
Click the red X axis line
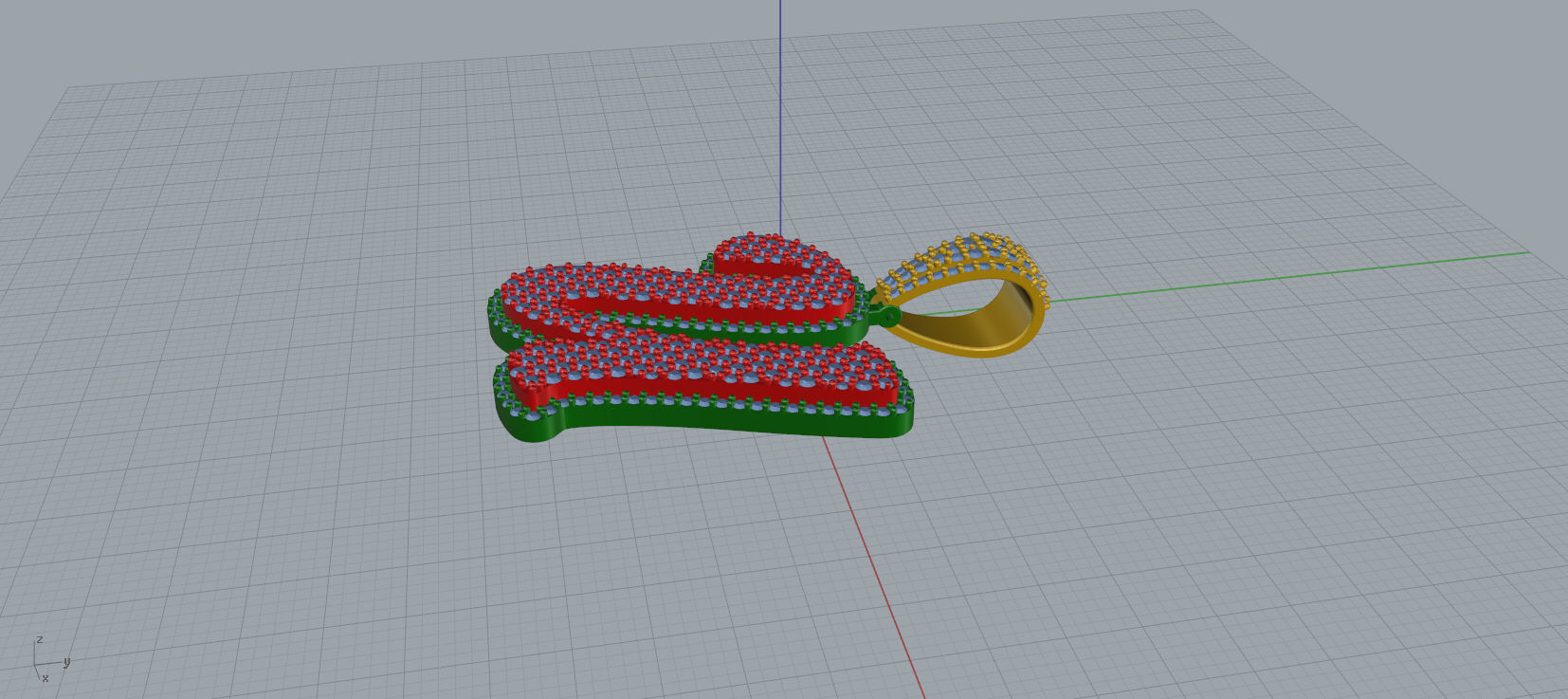872,569
